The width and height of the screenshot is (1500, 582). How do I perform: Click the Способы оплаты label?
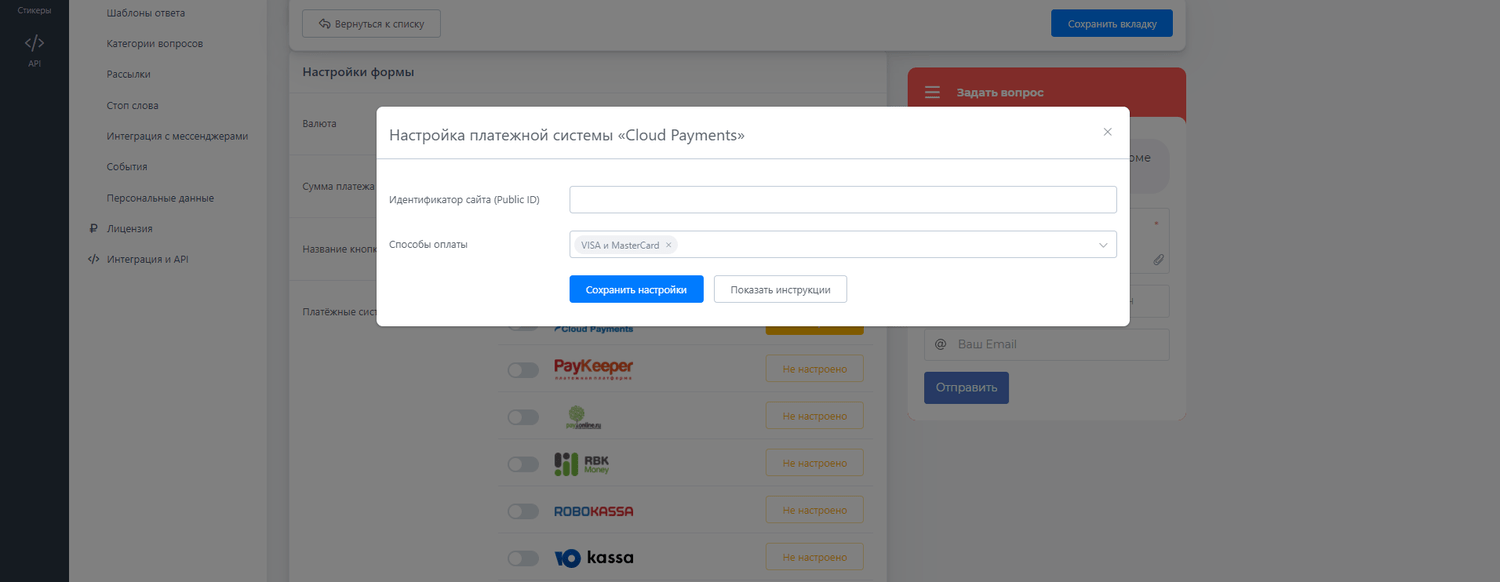pyautogui.click(x=428, y=244)
